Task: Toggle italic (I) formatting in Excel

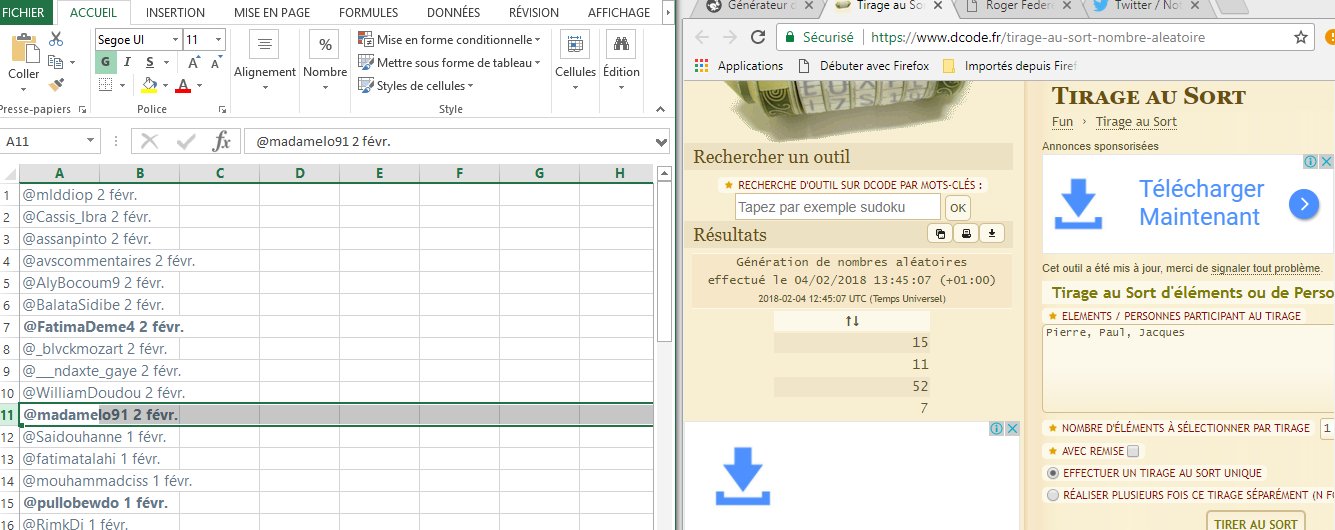Action: point(126,61)
